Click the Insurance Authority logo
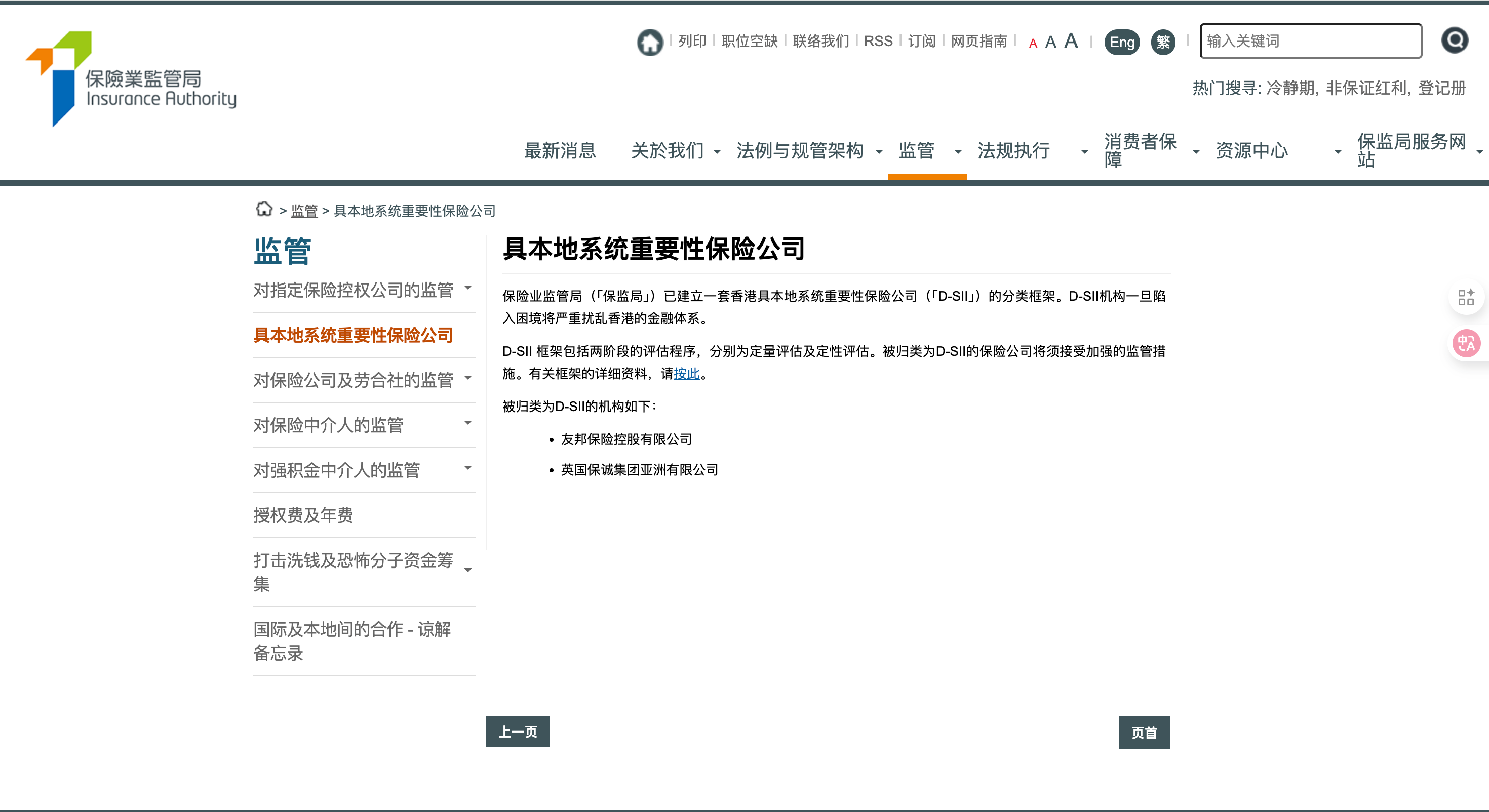Image resolution: width=1489 pixels, height=812 pixels. [x=131, y=78]
